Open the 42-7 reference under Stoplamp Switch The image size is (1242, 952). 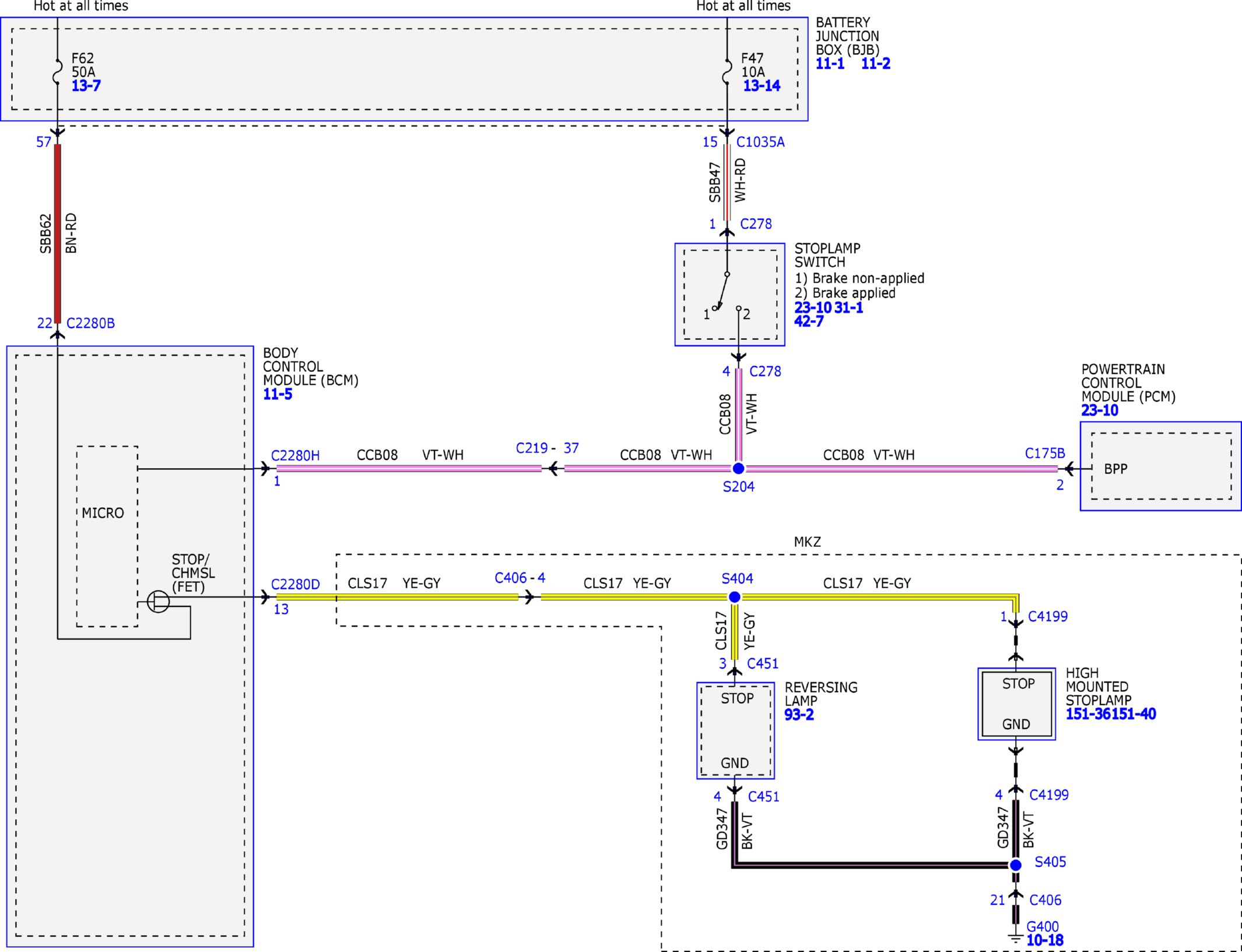click(x=809, y=321)
